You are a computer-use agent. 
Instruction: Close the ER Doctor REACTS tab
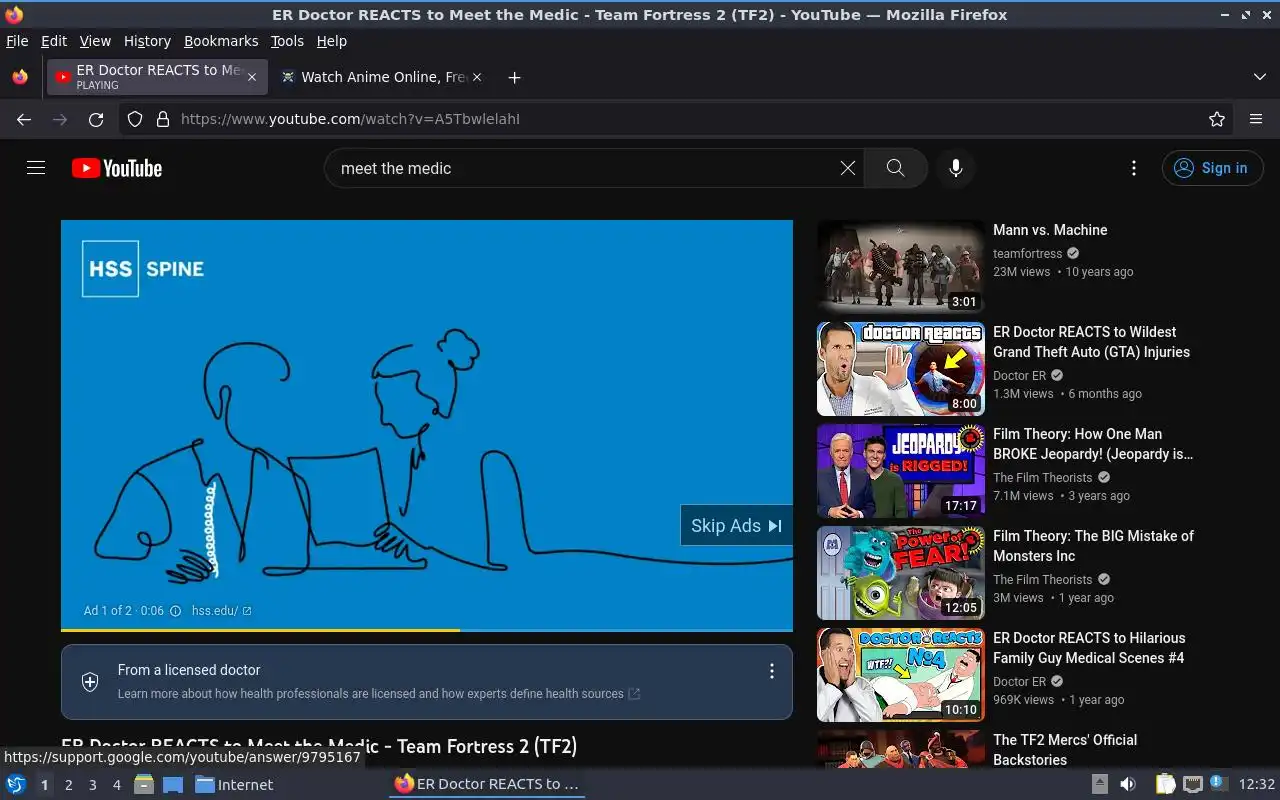click(x=252, y=77)
